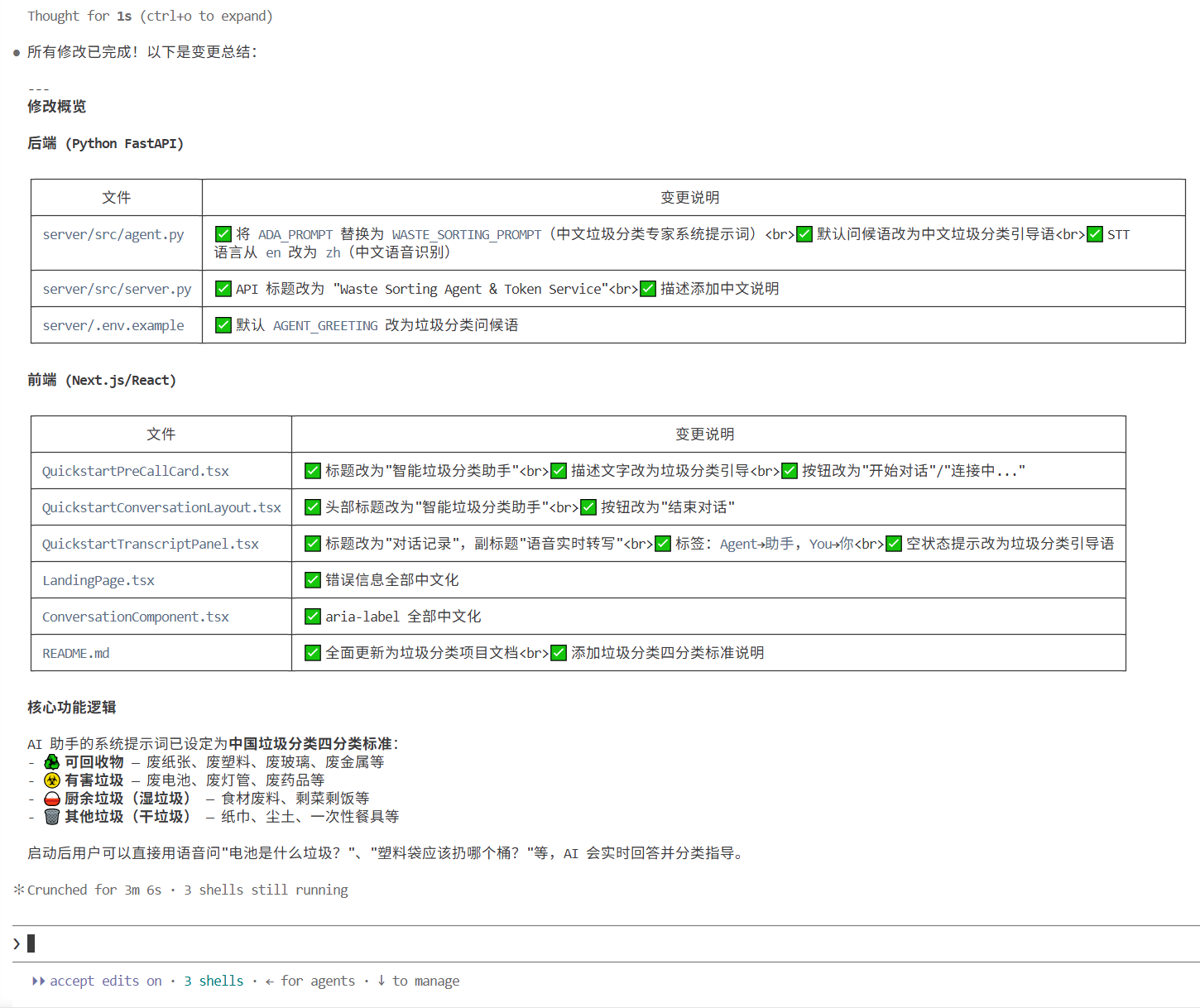The image size is (1200, 1008).
Task: Click the green check before ADA_PROMPT
Action: tap(223, 234)
